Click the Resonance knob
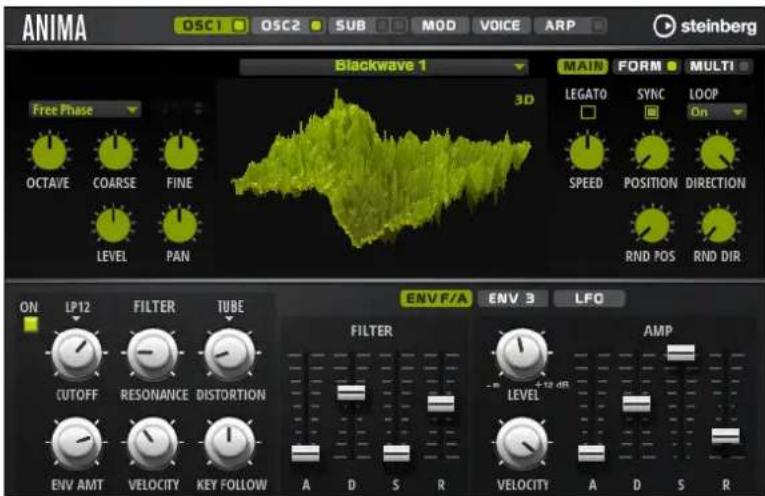Image resolution: width=765 pixels, height=496 pixels. [x=153, y=354]
